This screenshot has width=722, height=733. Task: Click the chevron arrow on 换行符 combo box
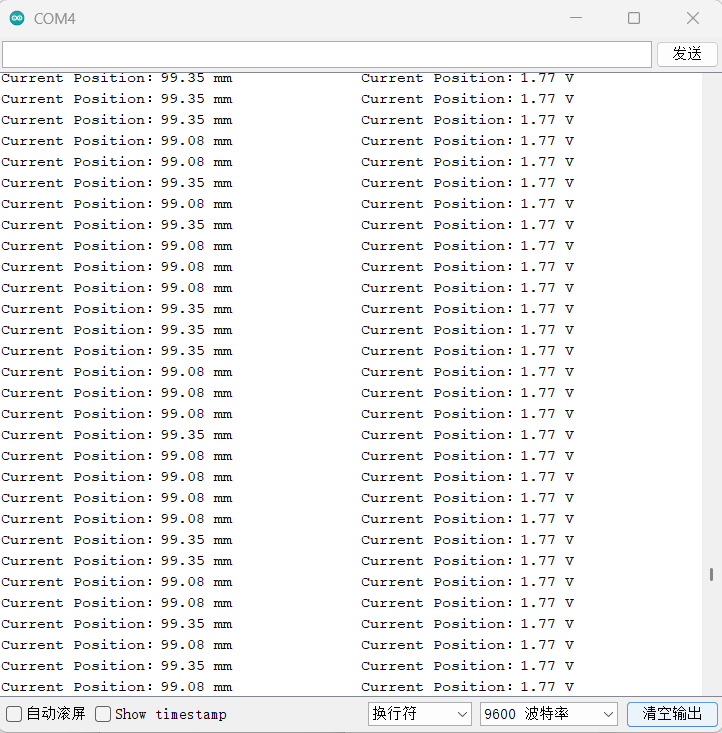tap(461, 714)
